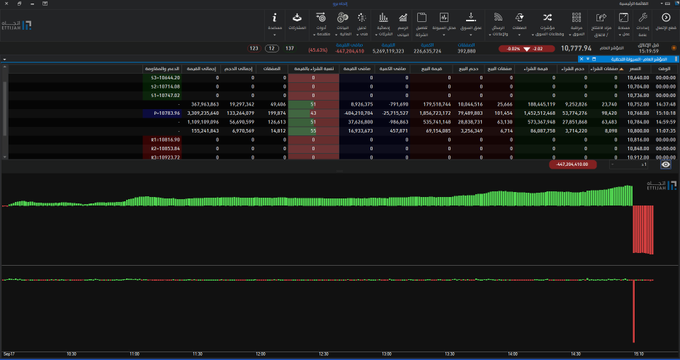
Task: Click the Buy Value (قيمة الشراء) column header
Action: point(536,69)
